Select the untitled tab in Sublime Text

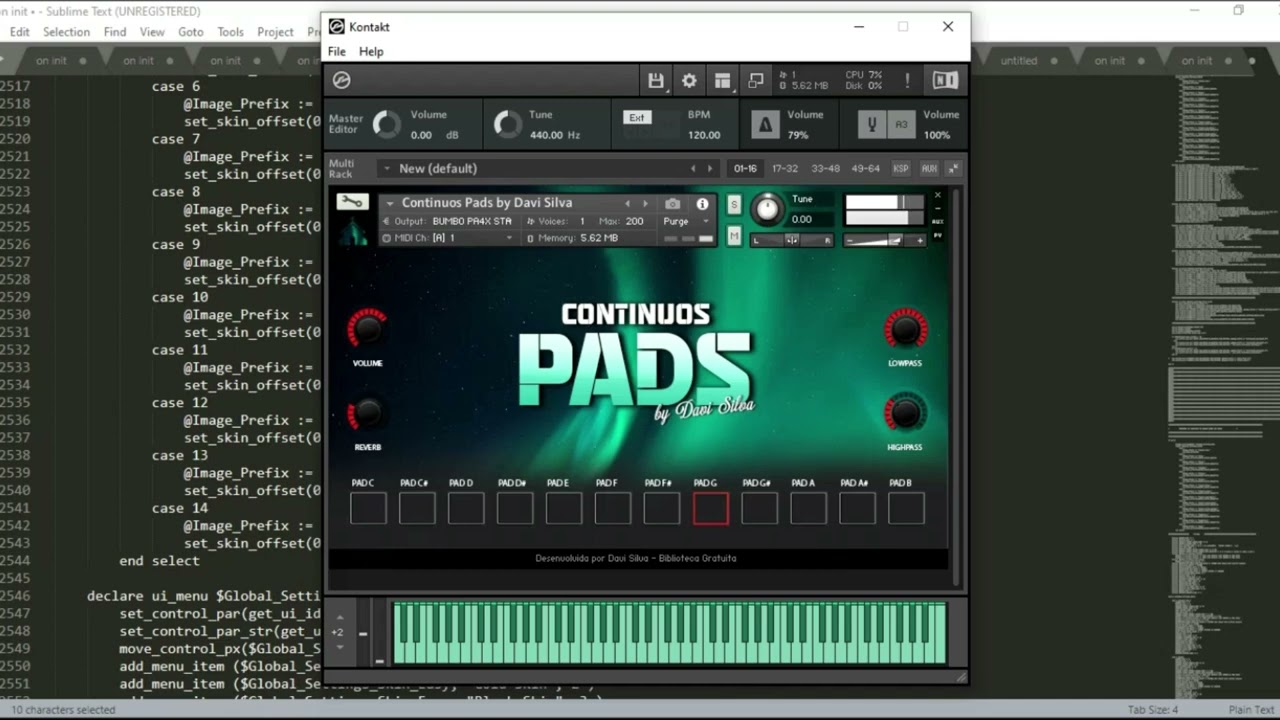pos(1020,61)
